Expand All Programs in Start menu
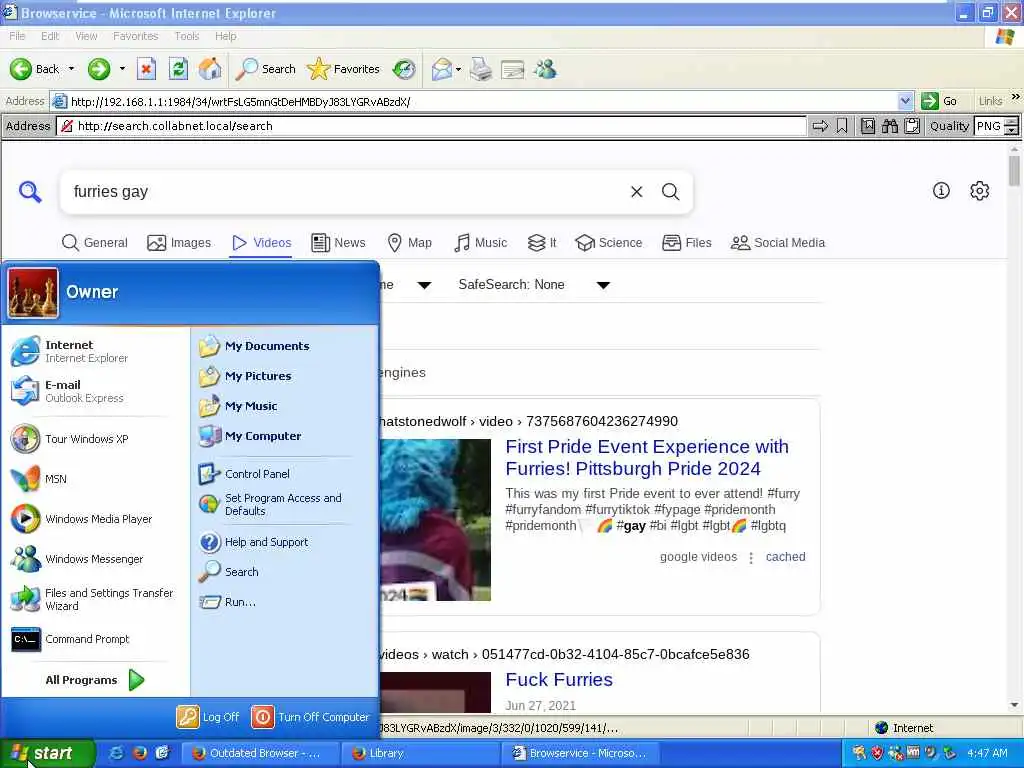 95,680
